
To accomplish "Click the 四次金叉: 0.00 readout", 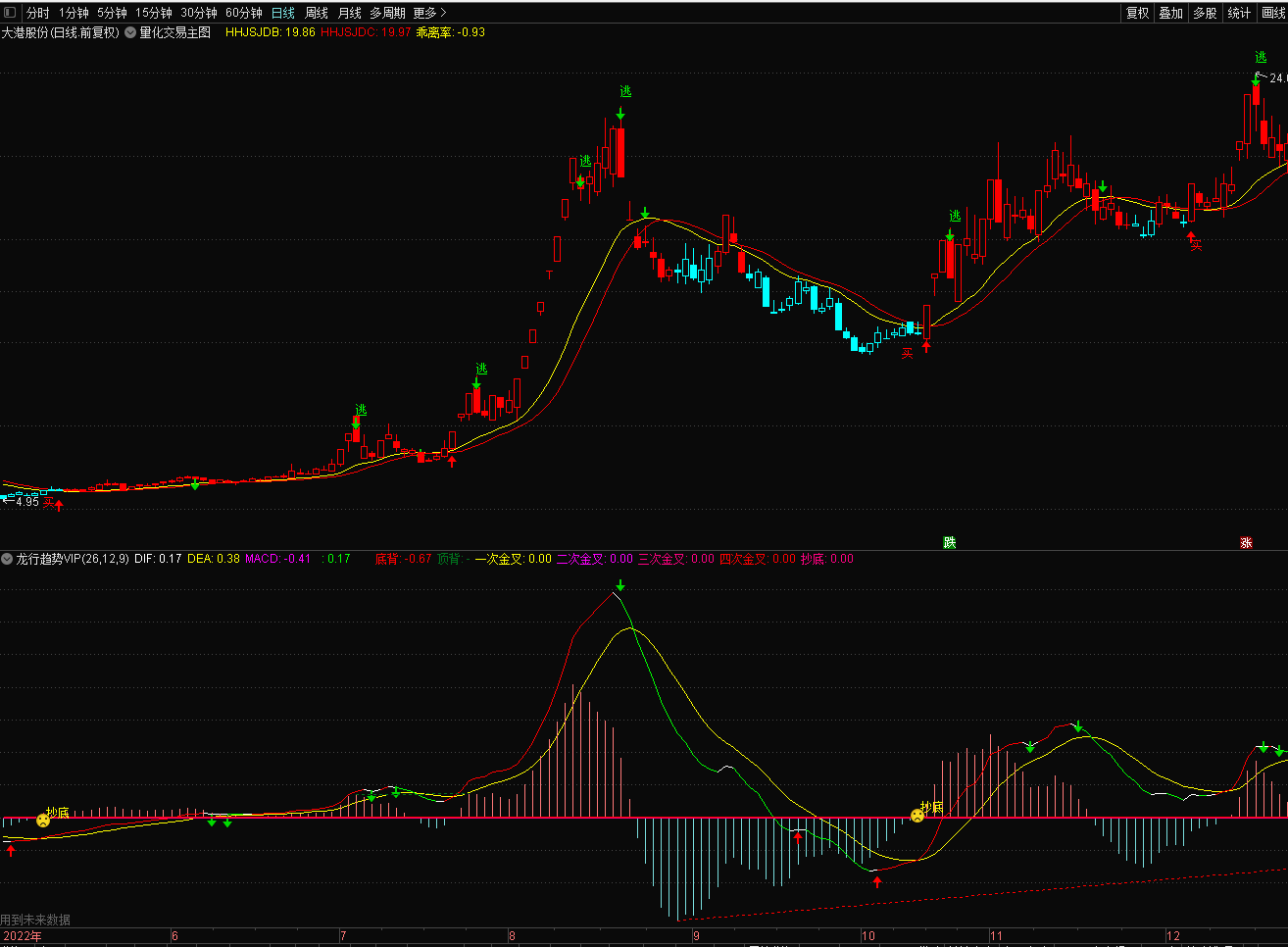I will point(758,559).
